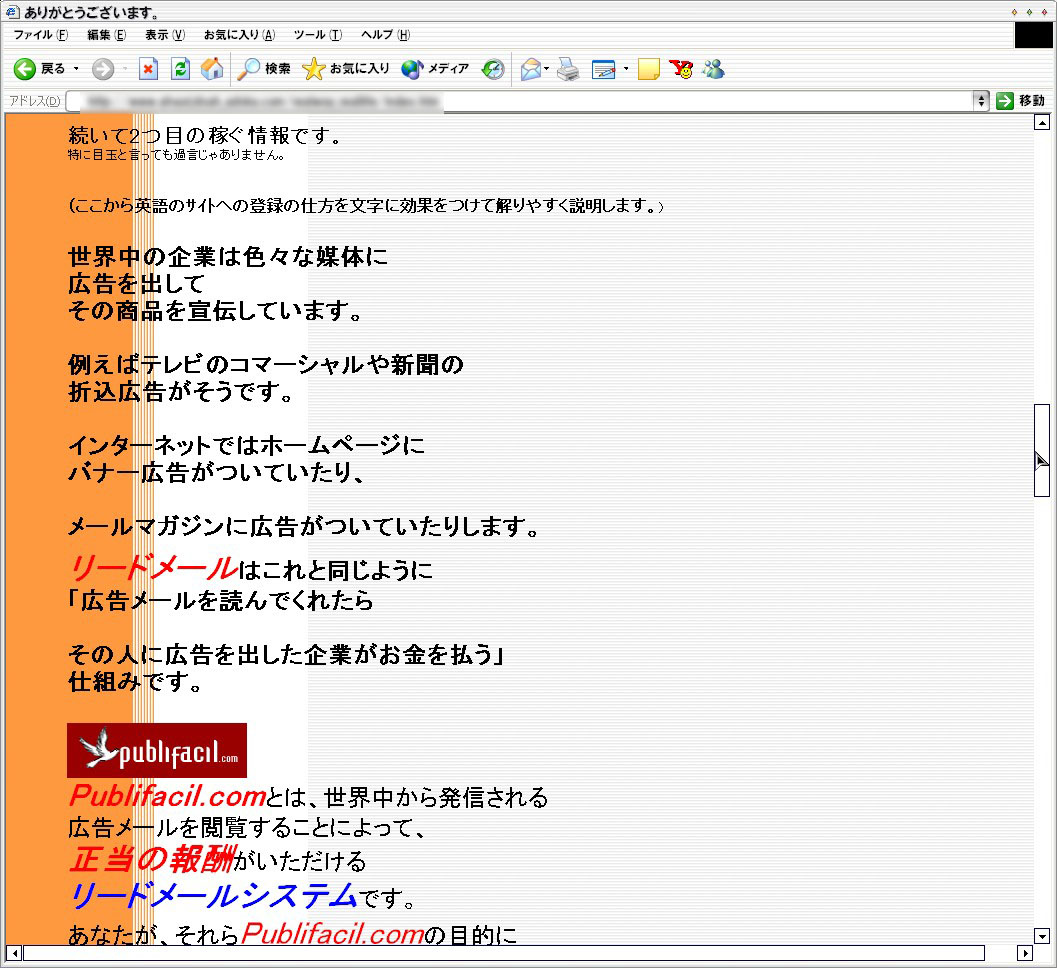Click the horizontal scrollbar left arrow
Screen dimensions: 1057x968
click(x=14, y=953)
